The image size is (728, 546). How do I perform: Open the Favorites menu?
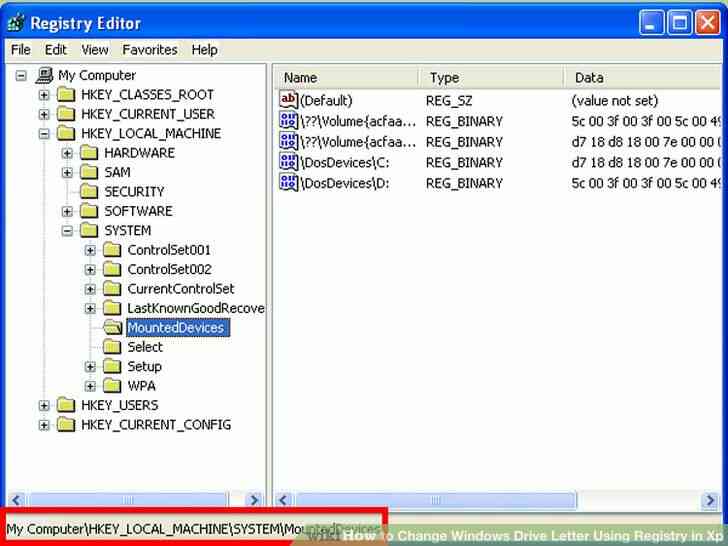click(x=150, y=50)
